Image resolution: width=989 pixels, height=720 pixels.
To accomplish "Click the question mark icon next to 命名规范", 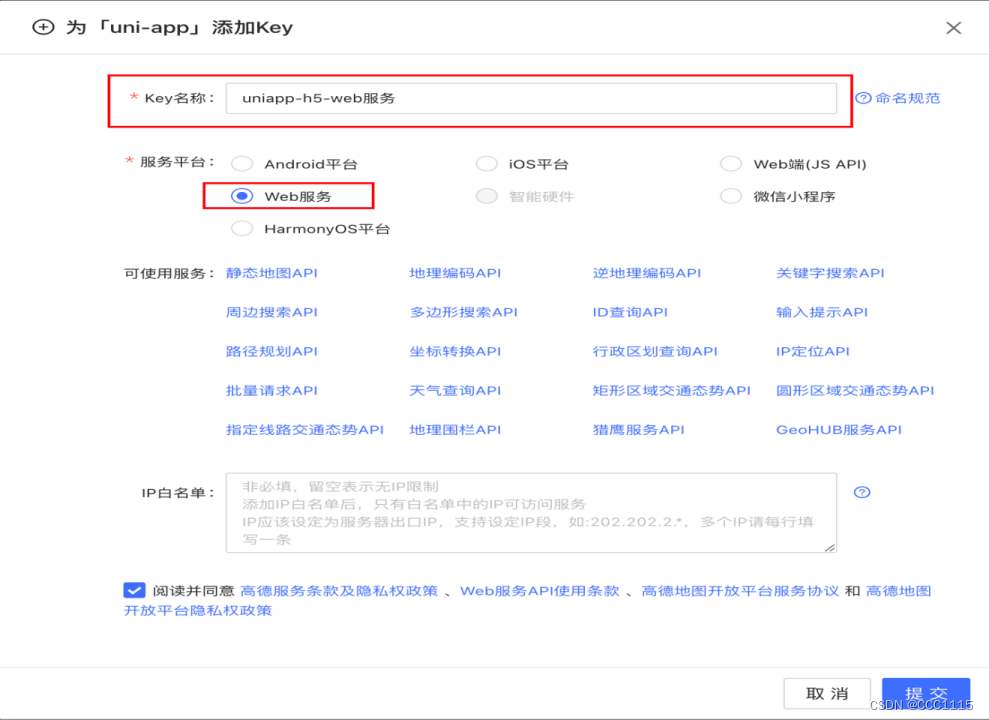I will 863,98.
